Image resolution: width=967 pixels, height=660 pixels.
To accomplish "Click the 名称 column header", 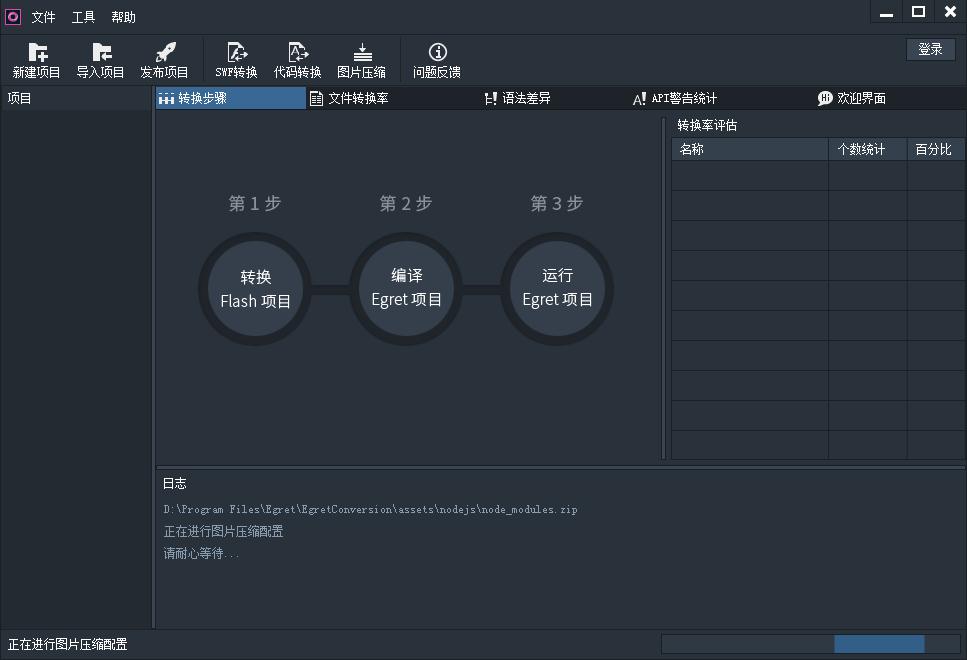I will coord(750,149).
